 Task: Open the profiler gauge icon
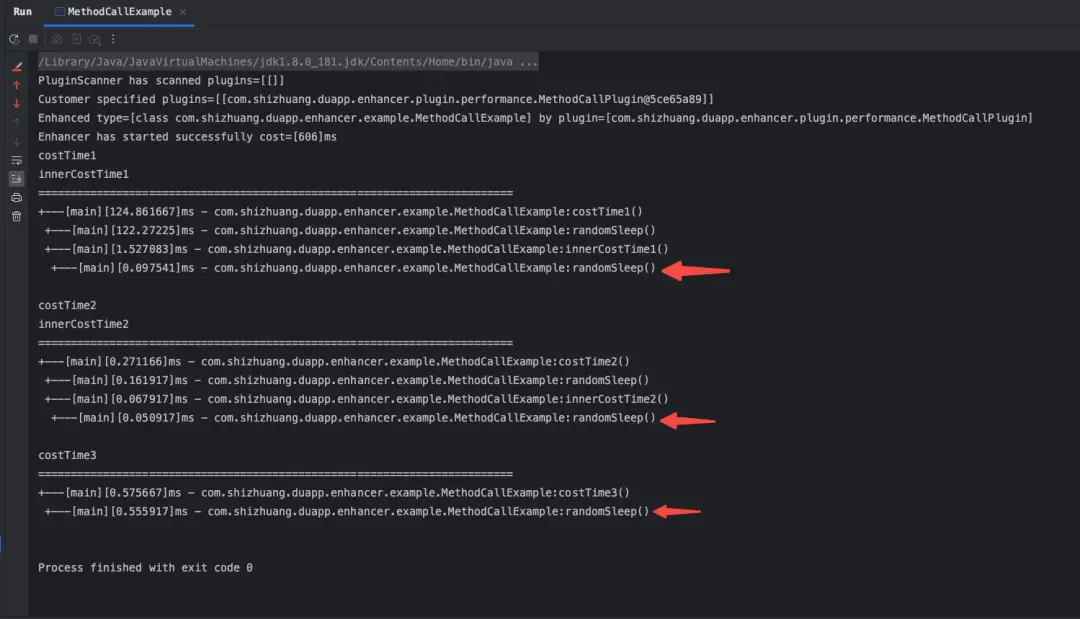(x=94, y=39)
